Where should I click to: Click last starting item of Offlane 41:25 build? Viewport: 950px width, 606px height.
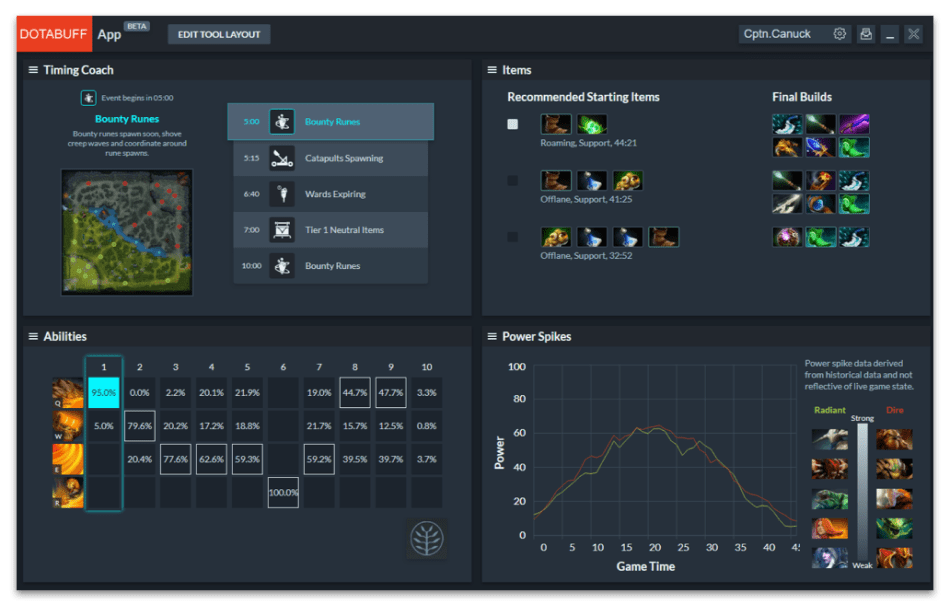pyautogui.click(x=628, y=181)
